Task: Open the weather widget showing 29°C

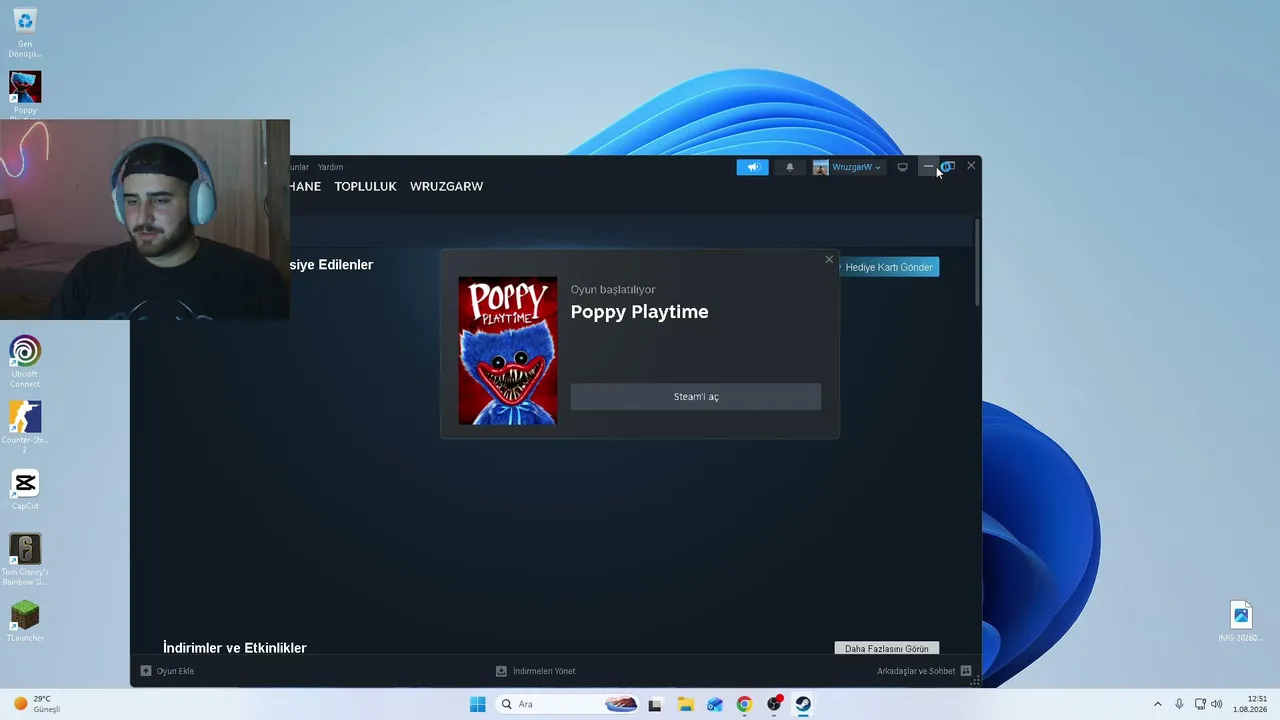Action: [38, 704]
